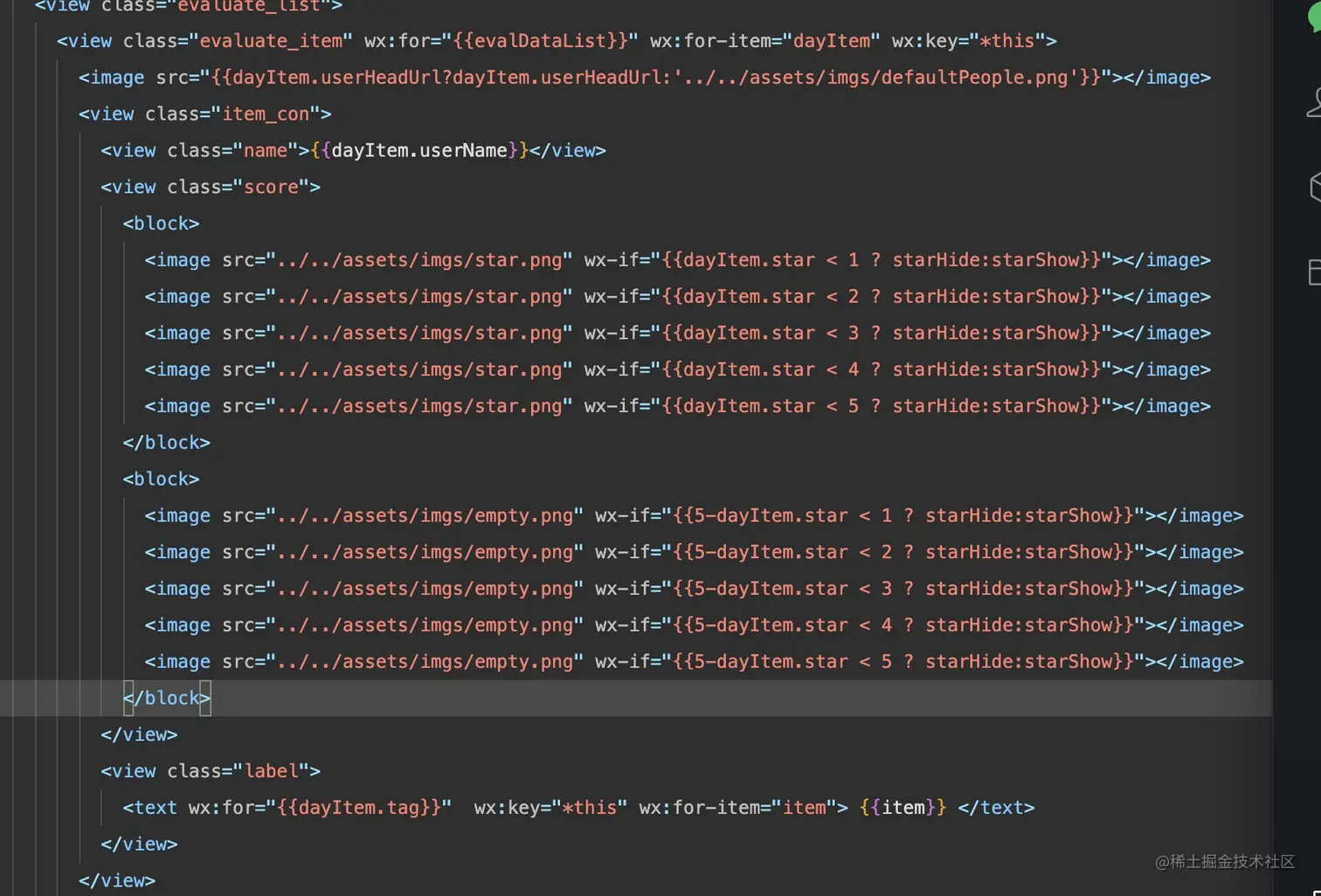Click star.png line with dayItem.star < 3
The image size is (1321, 896).
click(x=678, y=334)
